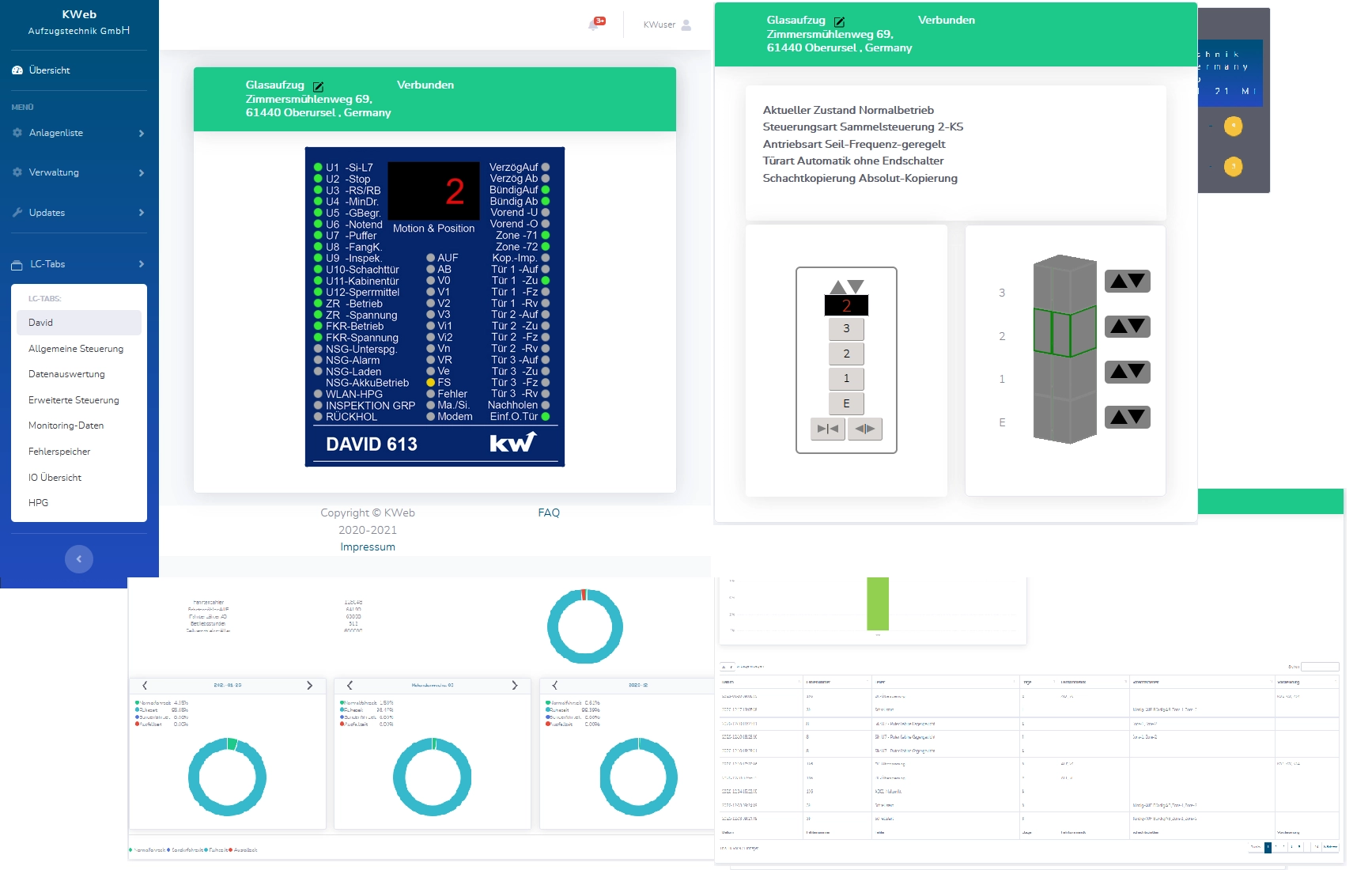The image size is (1372, 870).
Task: Click the notification bell icon
Action: coord(594,25)
